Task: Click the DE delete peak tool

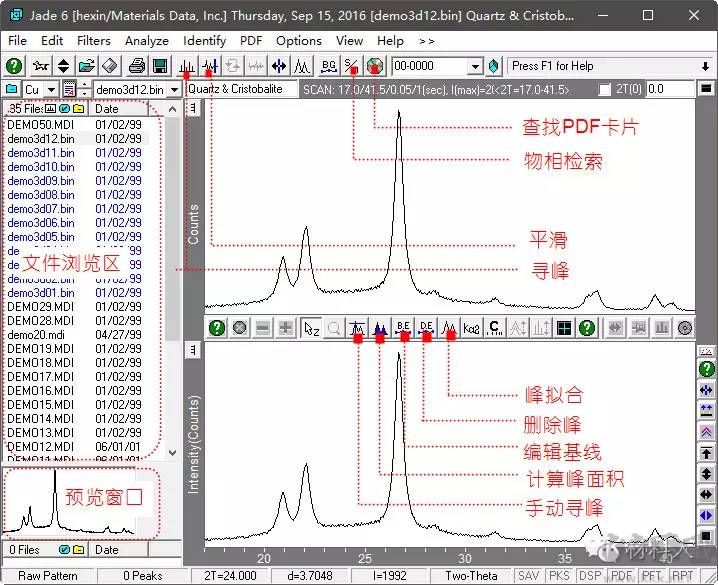Action: pos(427,328)
